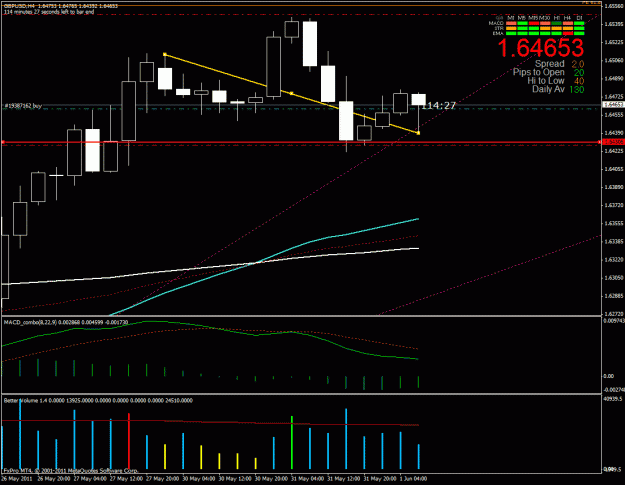Click the 1.65225 price axis label
The width and height of the screenshot is (625, 485).
coord(613,42)
